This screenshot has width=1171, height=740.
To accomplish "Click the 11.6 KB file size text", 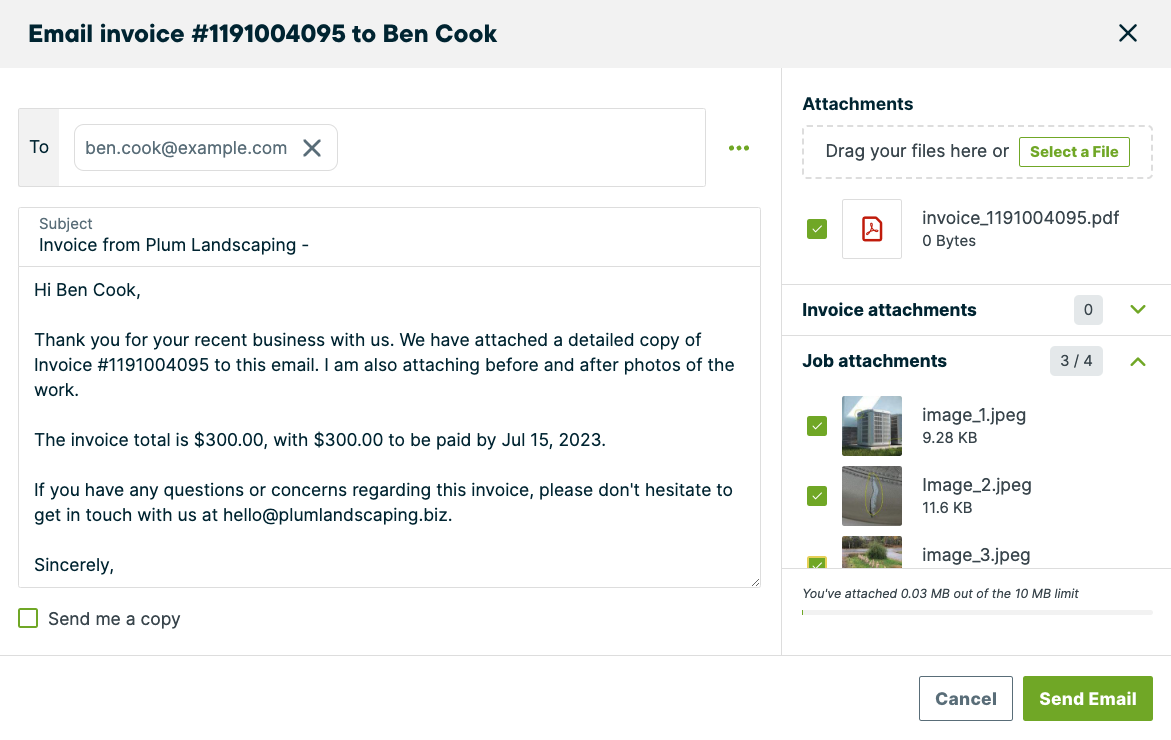I will click(x=947, y=508).
